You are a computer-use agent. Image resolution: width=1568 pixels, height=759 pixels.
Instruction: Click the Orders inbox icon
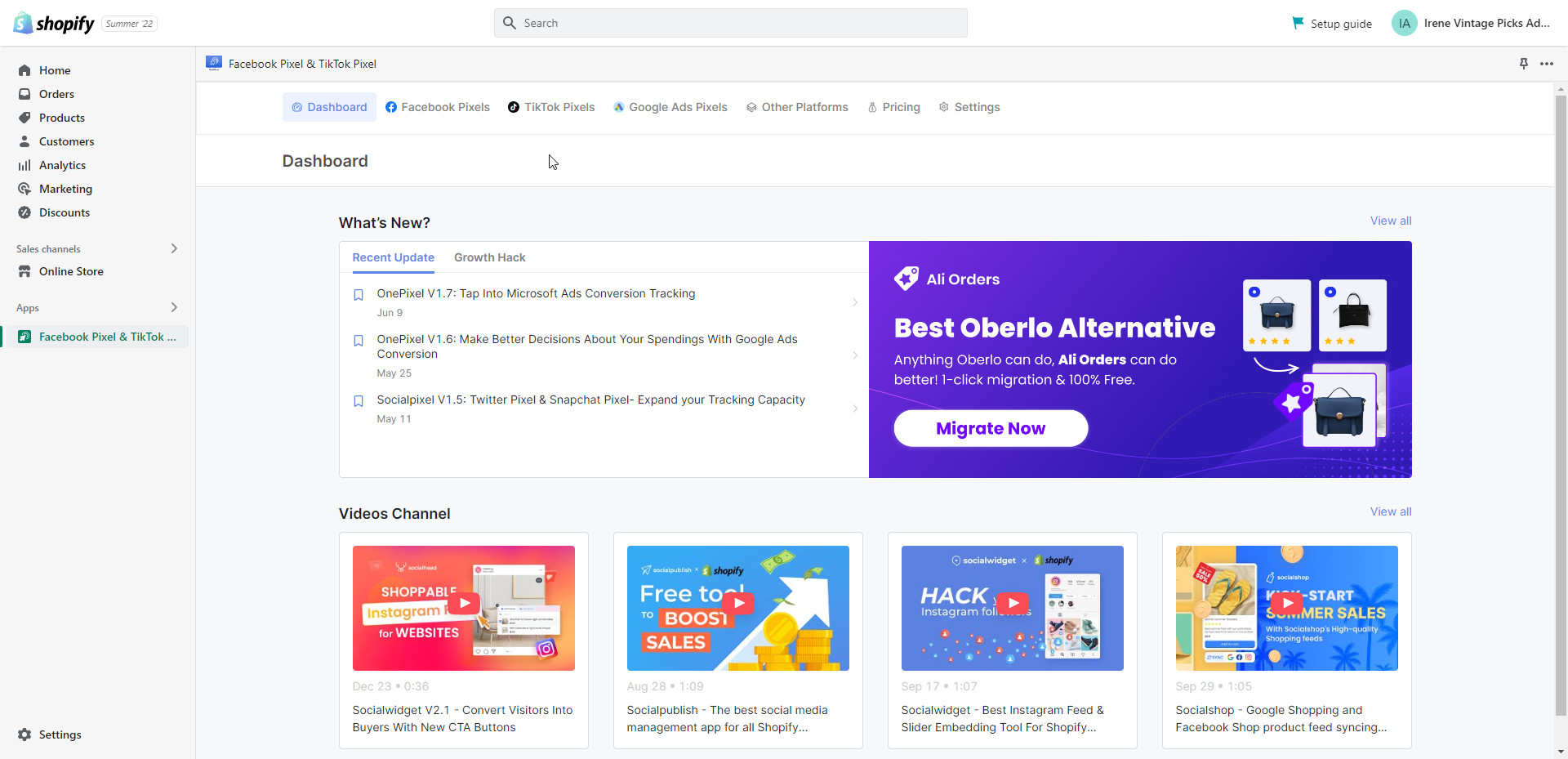[x=24, y=94]
